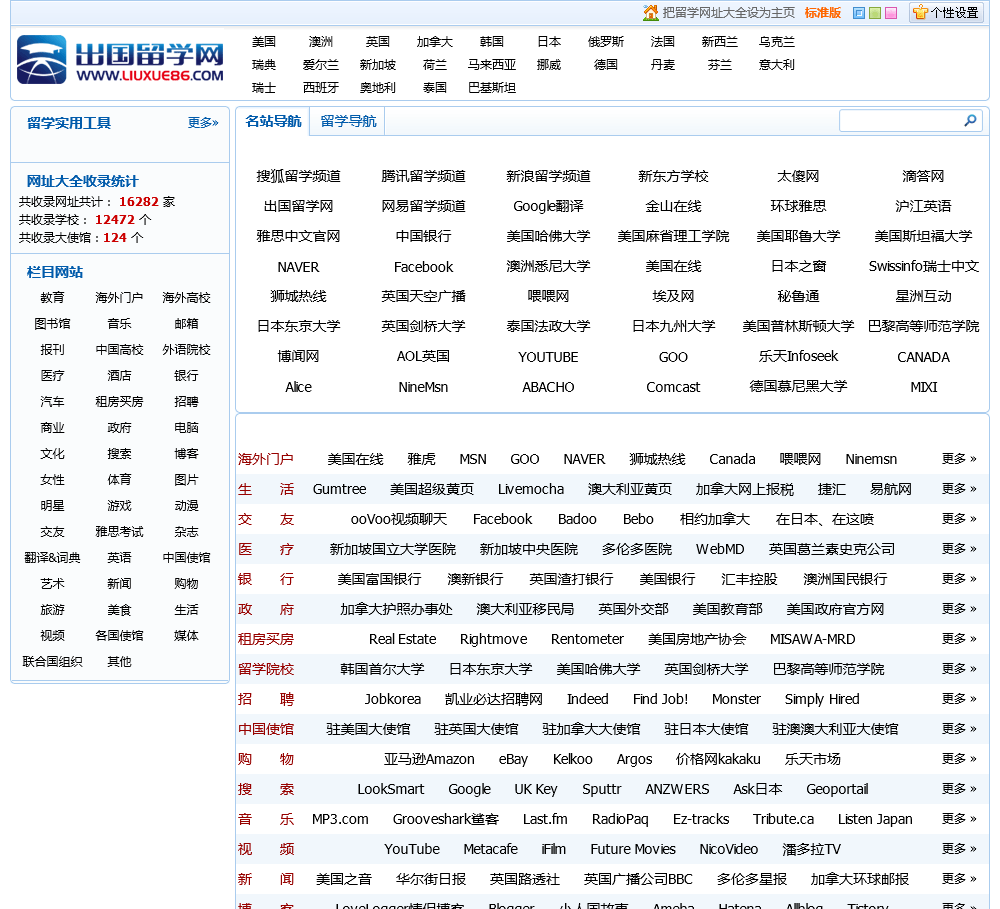Viewport: 1000px width, 909px height.
Task: Click the 出国留学网 site logo
Action: point(121,60)
